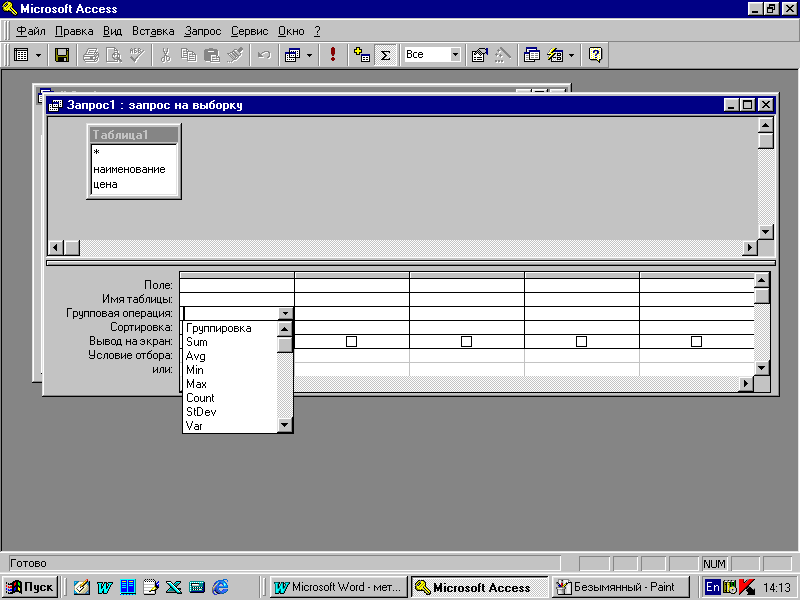The width and height of the screenshot is (800, 600).
Task: Select Avg in group operation list
Action: coord(230,356)
